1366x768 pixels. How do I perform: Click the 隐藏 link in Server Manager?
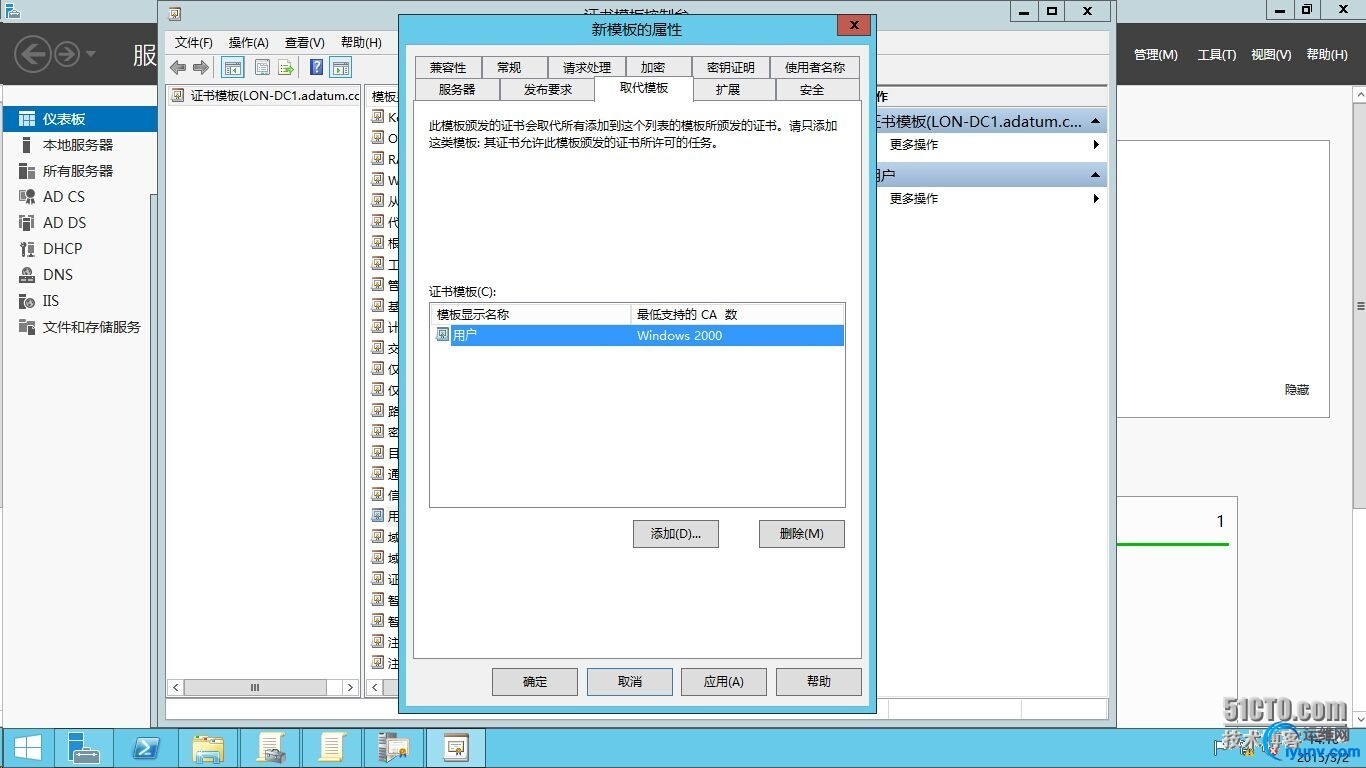1297,390
